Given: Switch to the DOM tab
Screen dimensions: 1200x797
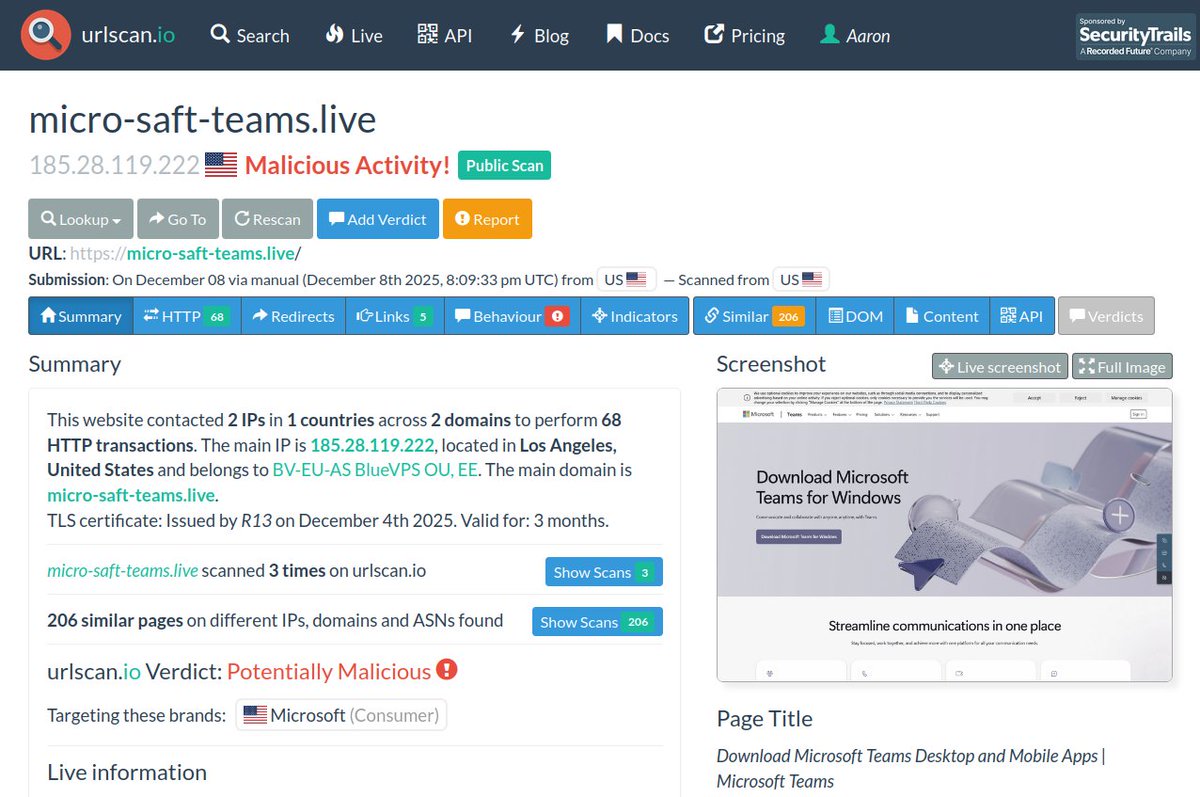Looking at the screenshot, I should [855, 316].
